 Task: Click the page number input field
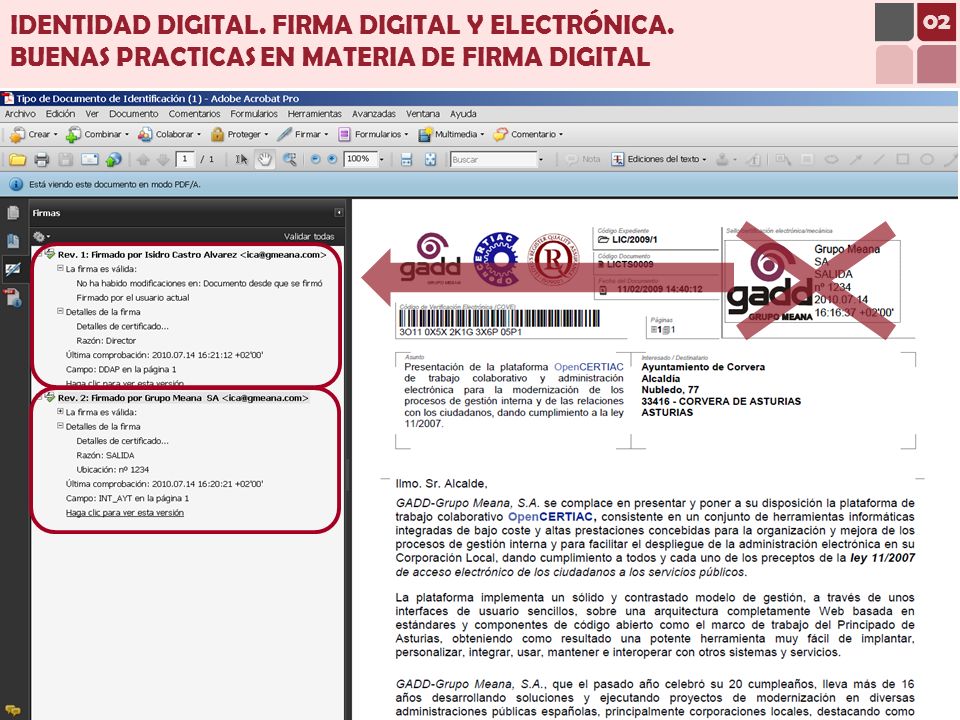pyautogui.click(x=184, y=159)
